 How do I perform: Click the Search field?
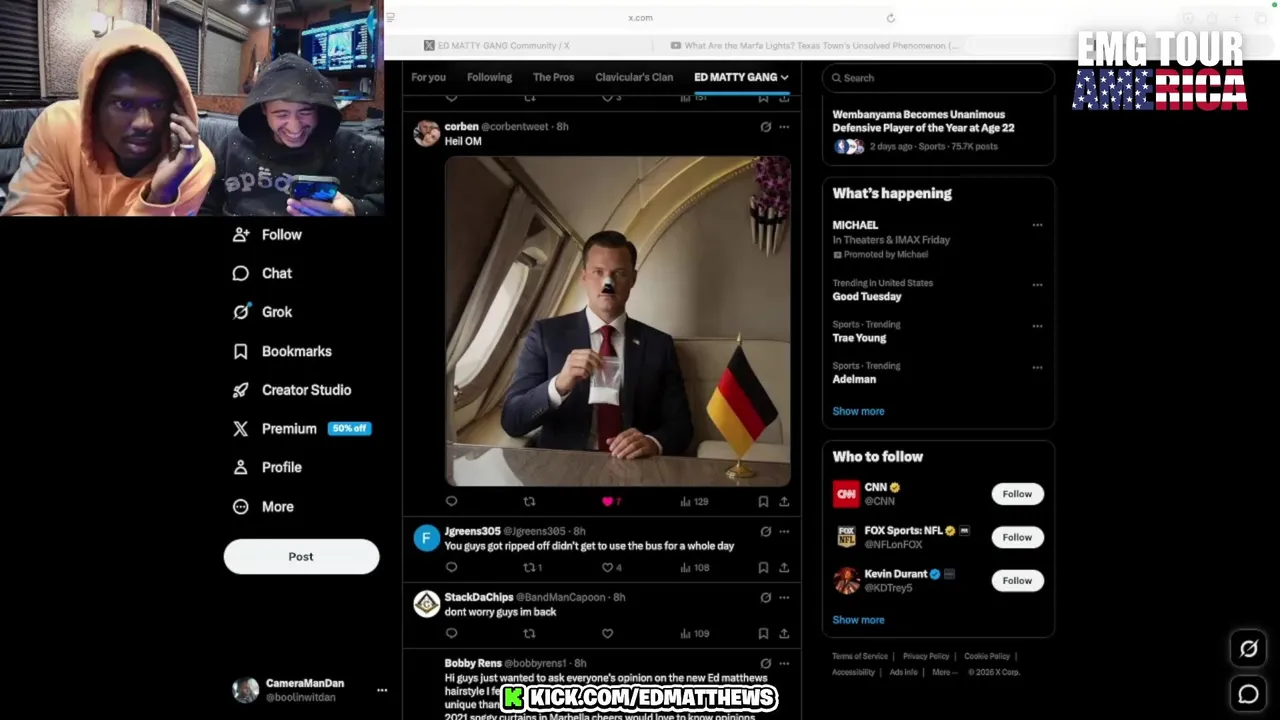[938, 78]
